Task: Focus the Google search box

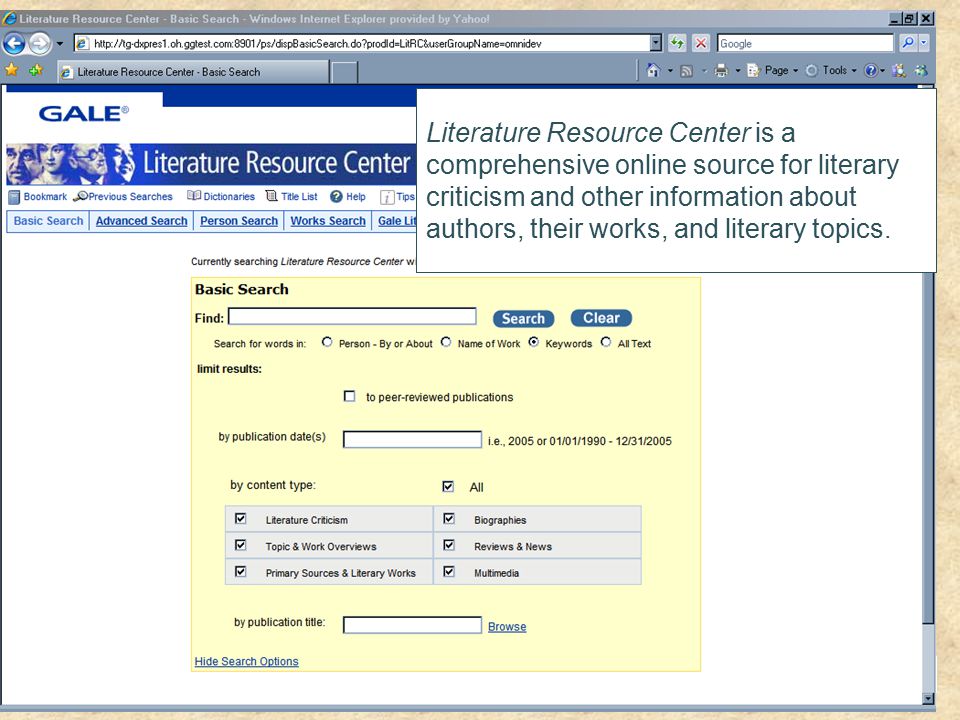Action: [x=805, y=43]
